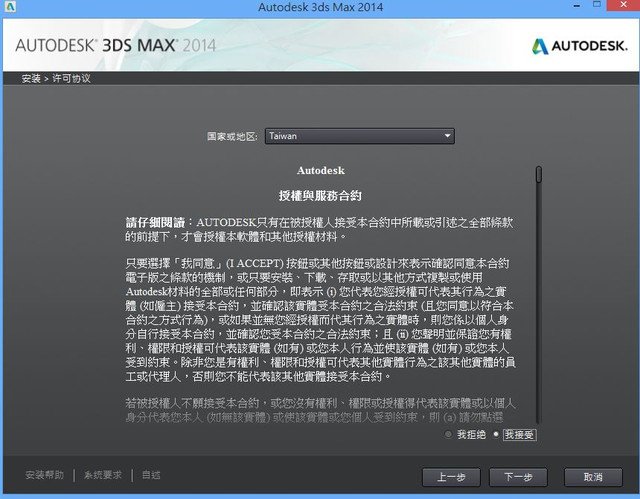The width and height of the screenshot is (640, 499).
Task: Click the Autodesk heading in the agreement
Action: coord(321,171)
